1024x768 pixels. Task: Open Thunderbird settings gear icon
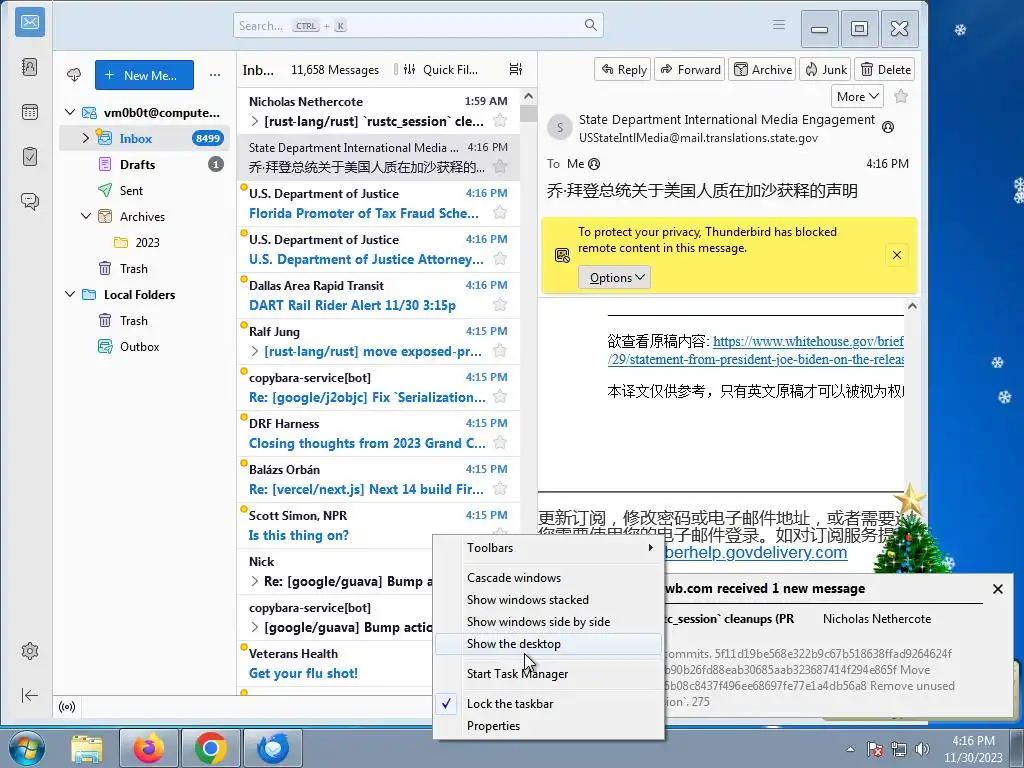click(30, 651)
